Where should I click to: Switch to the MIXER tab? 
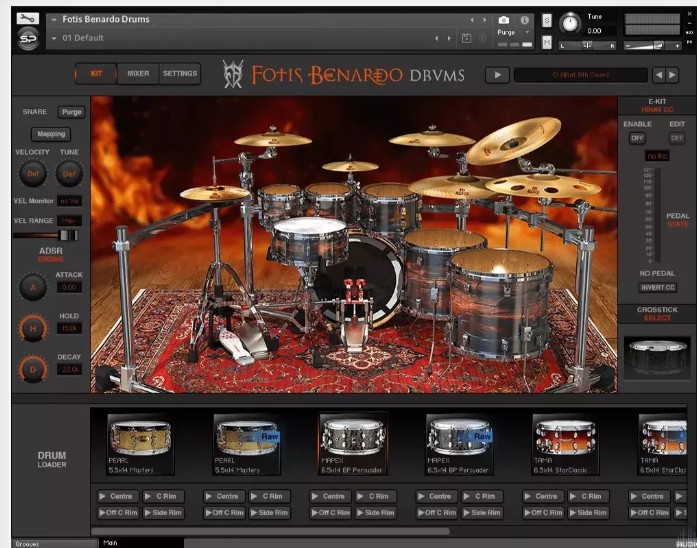tap(138, 73)
